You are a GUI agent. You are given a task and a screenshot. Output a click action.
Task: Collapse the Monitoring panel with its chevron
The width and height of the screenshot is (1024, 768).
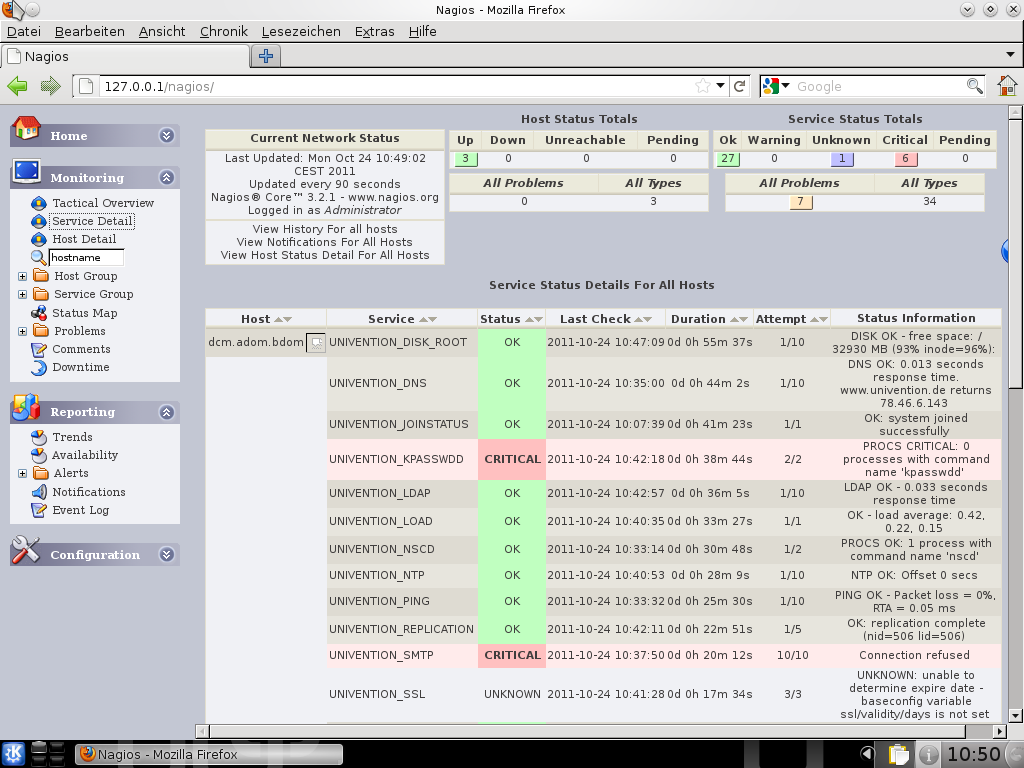click(166, 178)
